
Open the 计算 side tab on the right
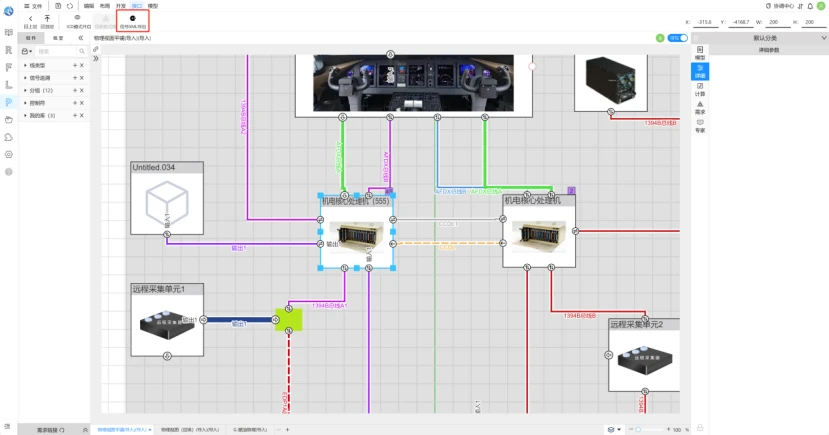click(700, 89)
